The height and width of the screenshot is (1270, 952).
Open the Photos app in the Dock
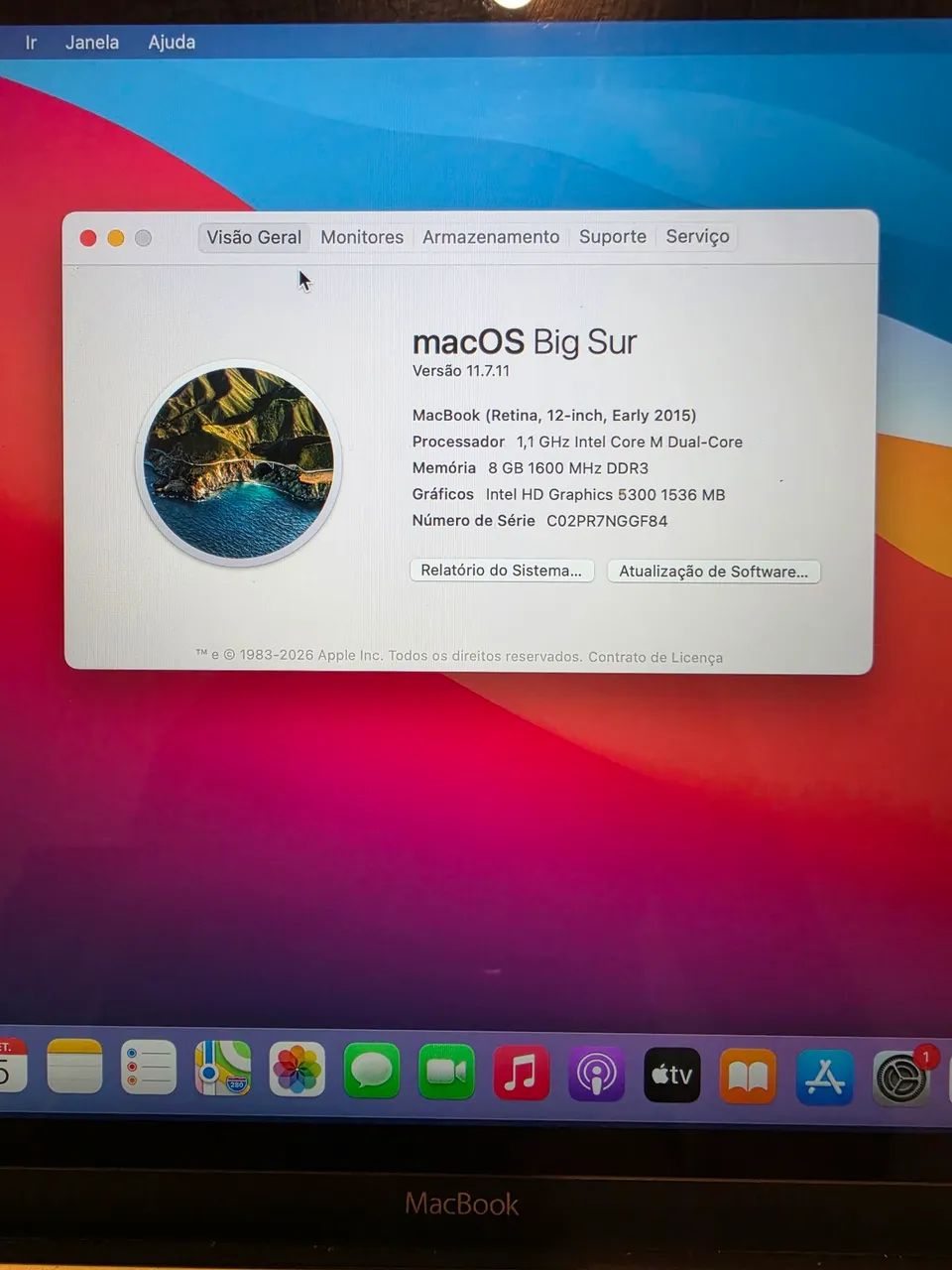(x=297, y=1070)
